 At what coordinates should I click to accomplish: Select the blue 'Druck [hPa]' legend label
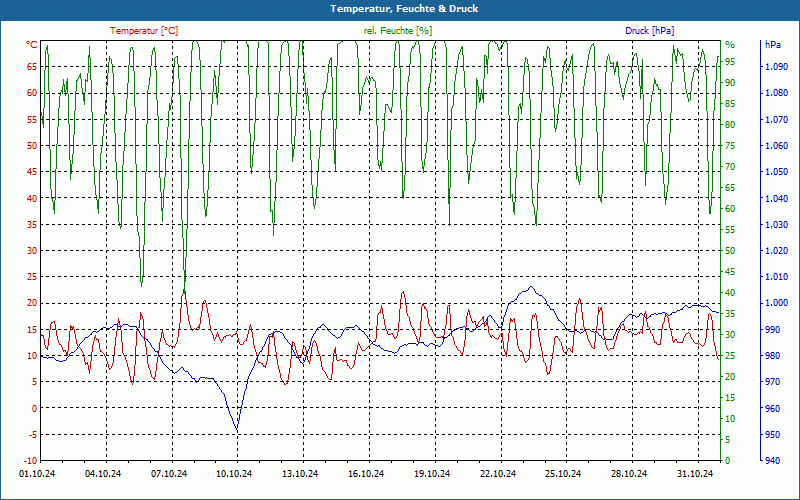click(649, 31)
